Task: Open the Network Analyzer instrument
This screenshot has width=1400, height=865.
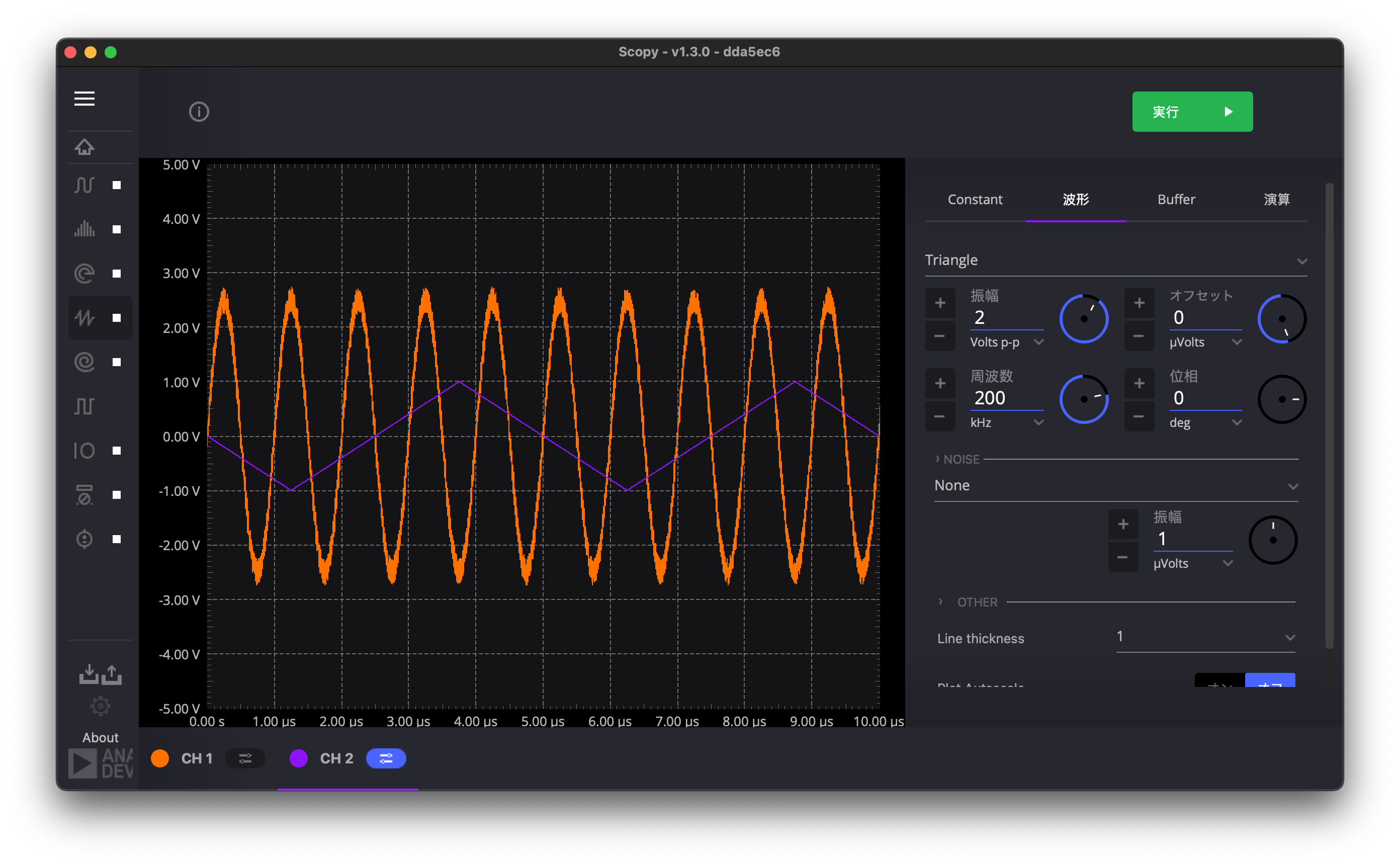Action: coord(84,273)
